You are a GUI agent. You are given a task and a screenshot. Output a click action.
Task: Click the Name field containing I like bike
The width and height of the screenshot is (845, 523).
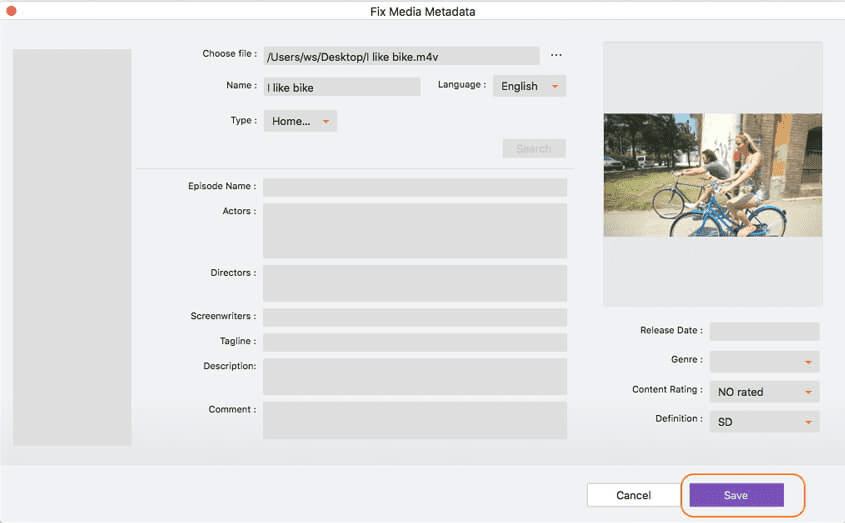coord(341,87)
